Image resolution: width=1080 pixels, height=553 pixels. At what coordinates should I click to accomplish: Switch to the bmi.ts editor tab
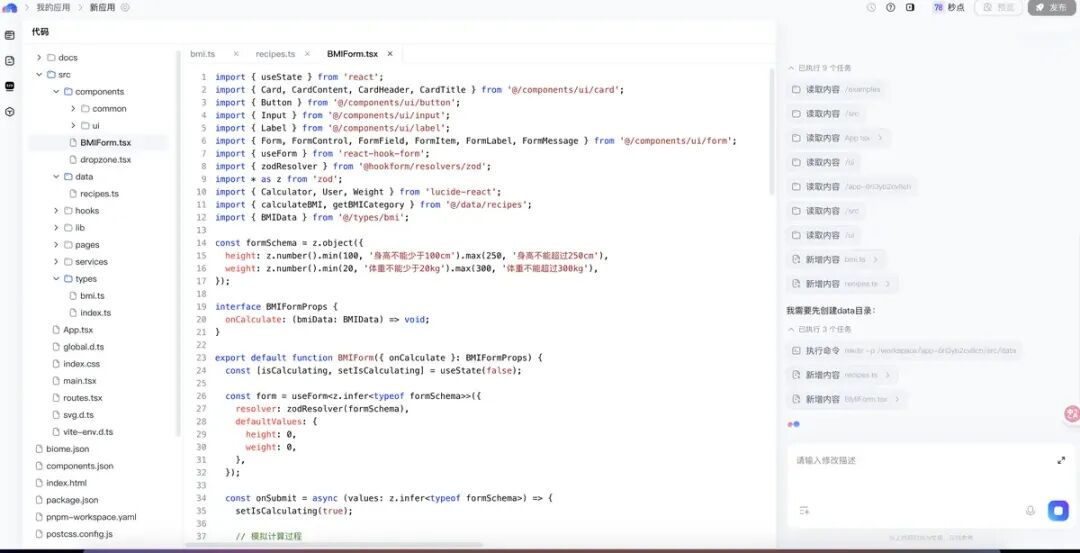click(203, 54)
